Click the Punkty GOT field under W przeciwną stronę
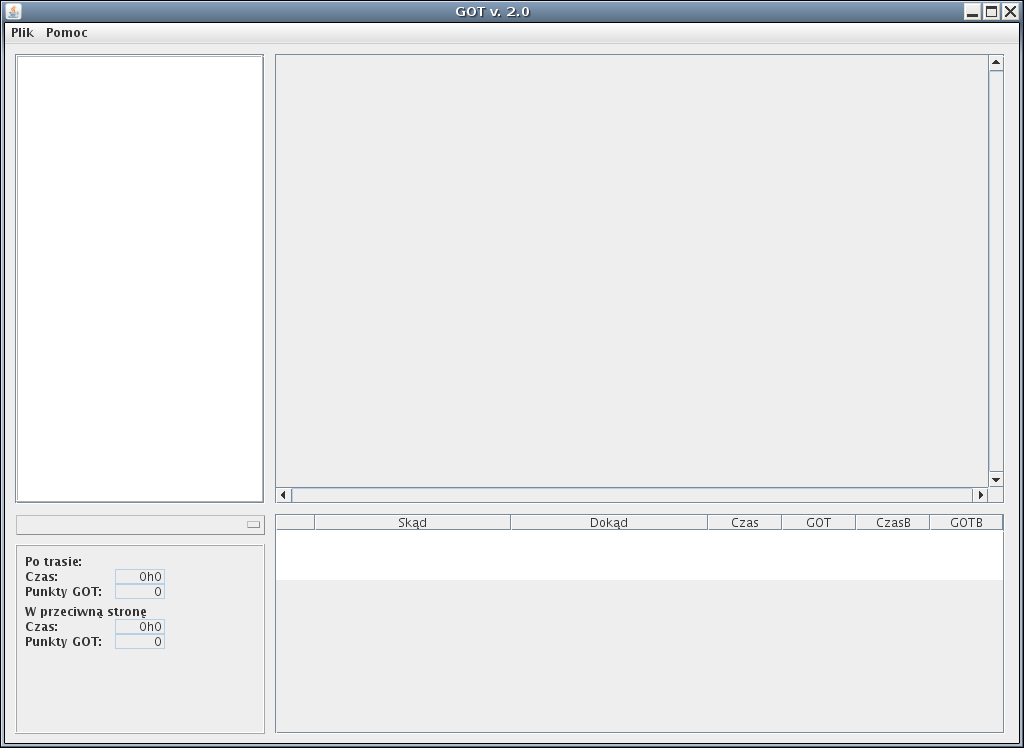Screen dimensions: 1024x748 [140, 642]
